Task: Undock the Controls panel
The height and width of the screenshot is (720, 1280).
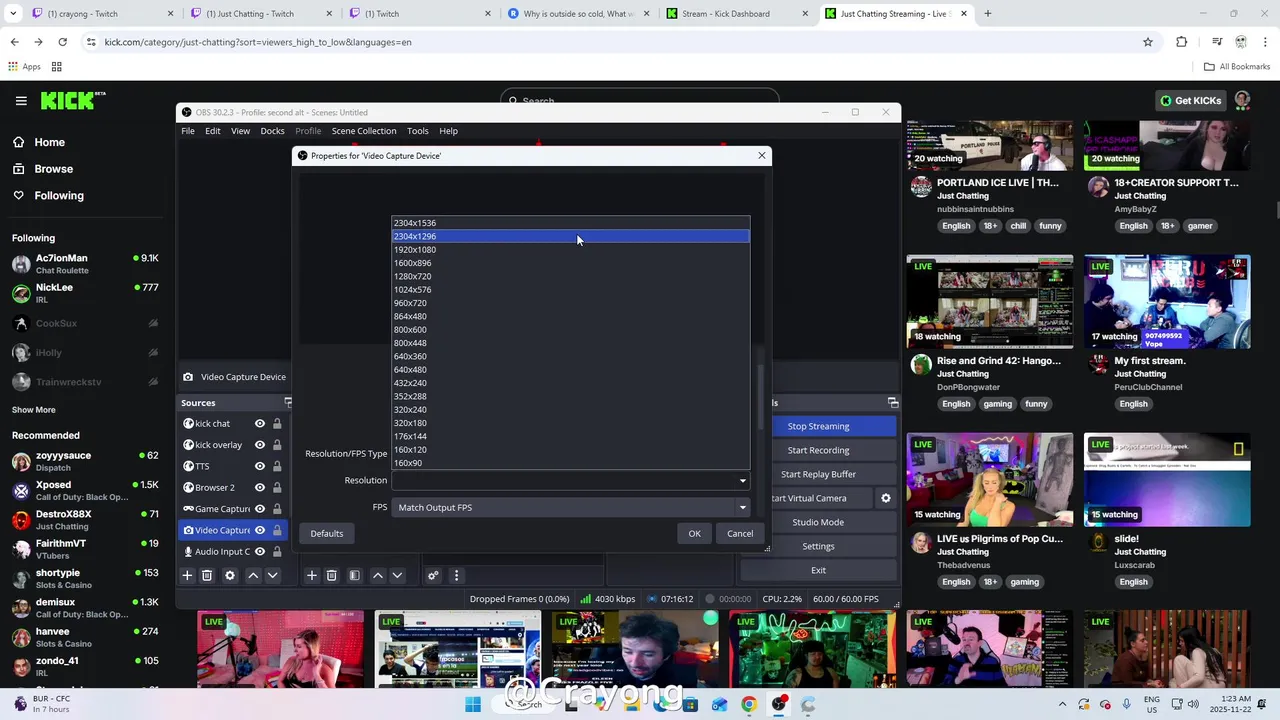Action: 893,402
